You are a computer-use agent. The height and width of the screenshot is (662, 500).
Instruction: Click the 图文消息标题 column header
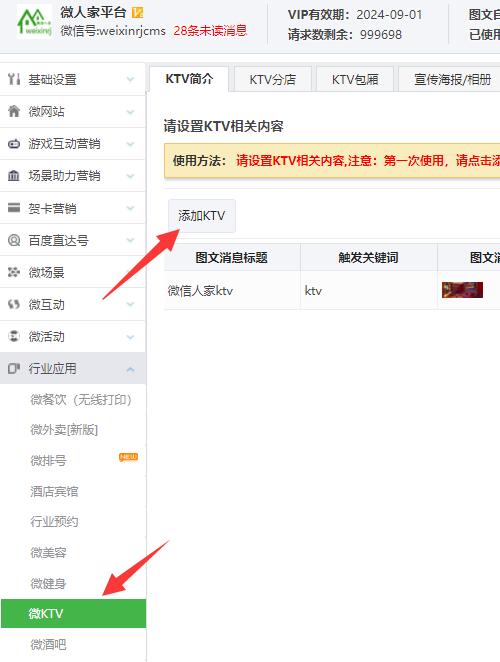pyautogui.click(x=232, y=257)
